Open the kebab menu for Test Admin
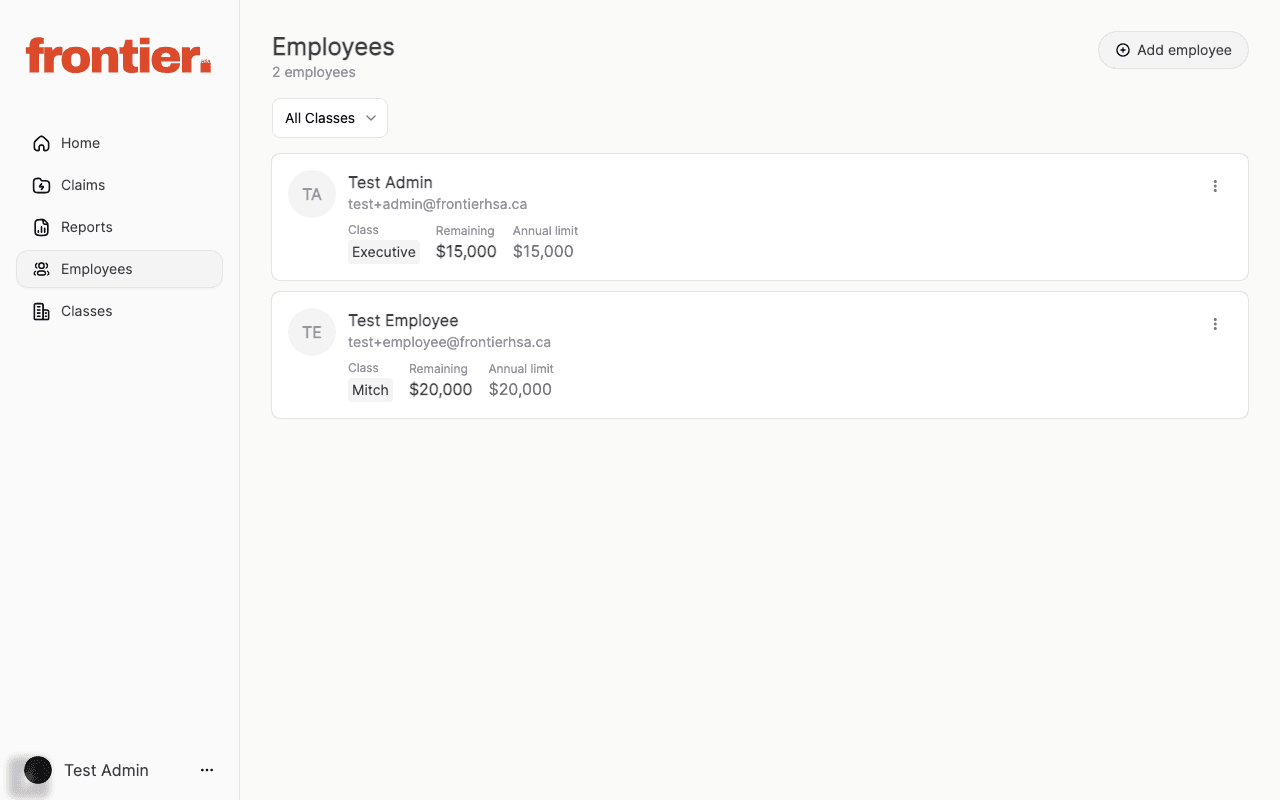Viewport: 1280px width, 800px height. click(1215, 186)
